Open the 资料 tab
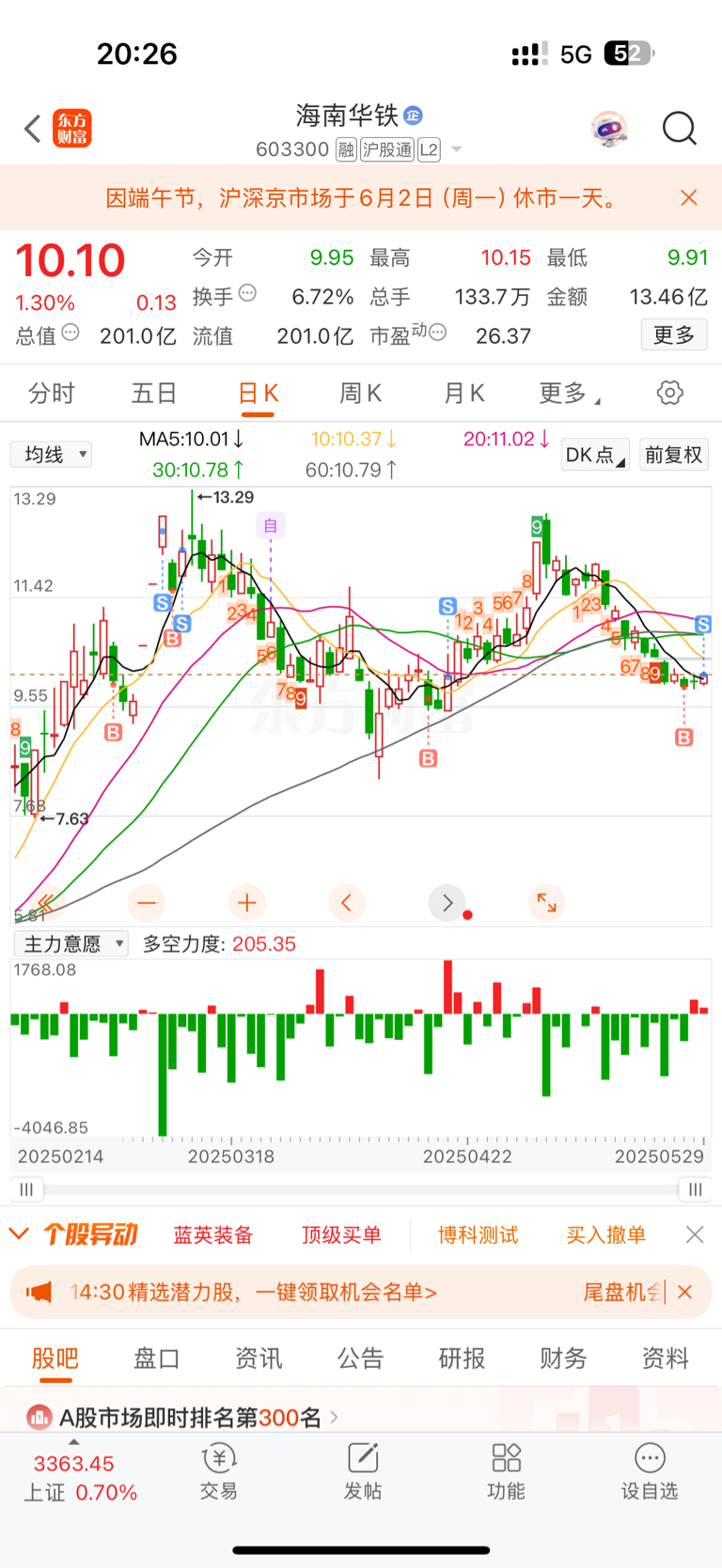This screenshot has width=722, height=1568. (x=665, y=1358)
